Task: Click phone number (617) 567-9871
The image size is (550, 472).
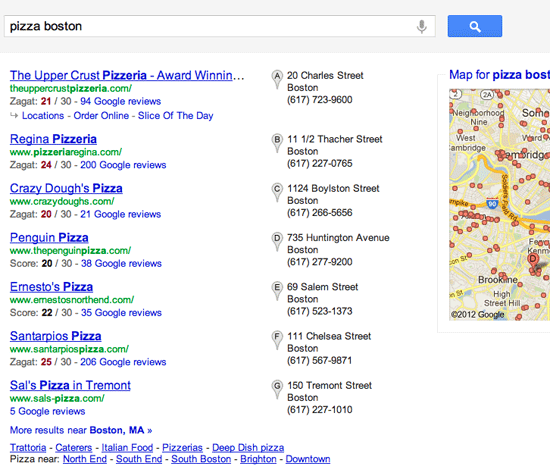Action: coord(320,360)
